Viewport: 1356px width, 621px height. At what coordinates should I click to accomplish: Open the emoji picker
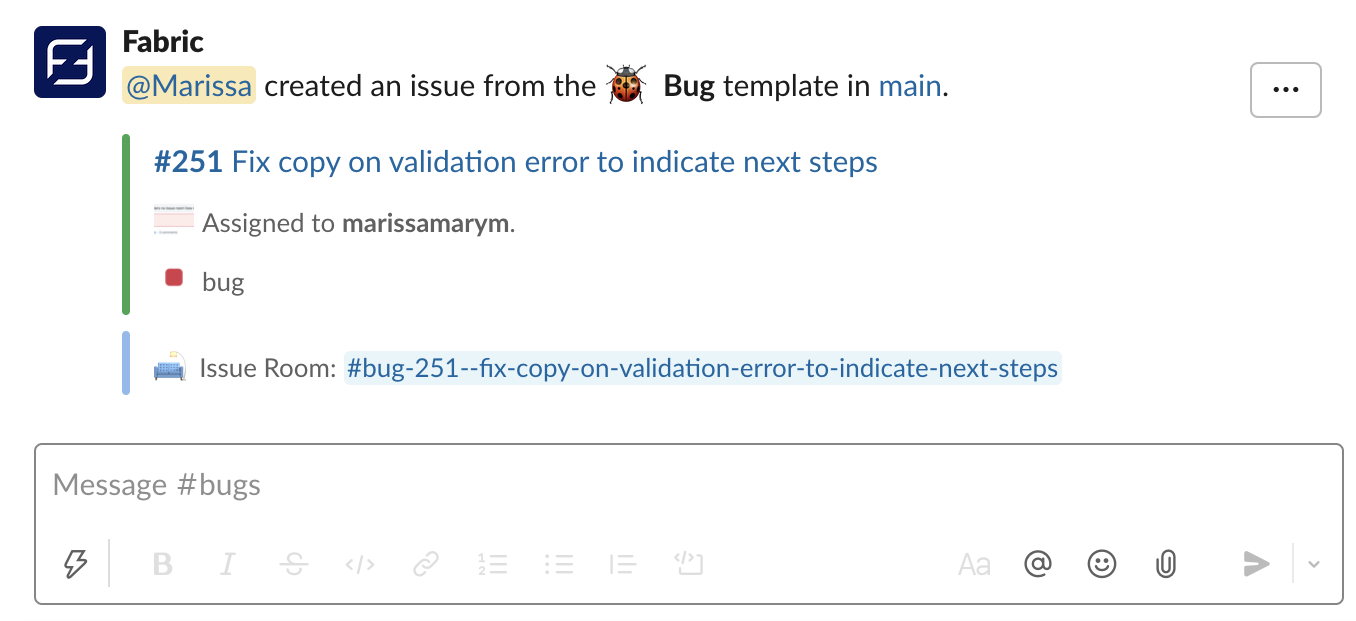pyautogui.click(x=1101, y=564)
